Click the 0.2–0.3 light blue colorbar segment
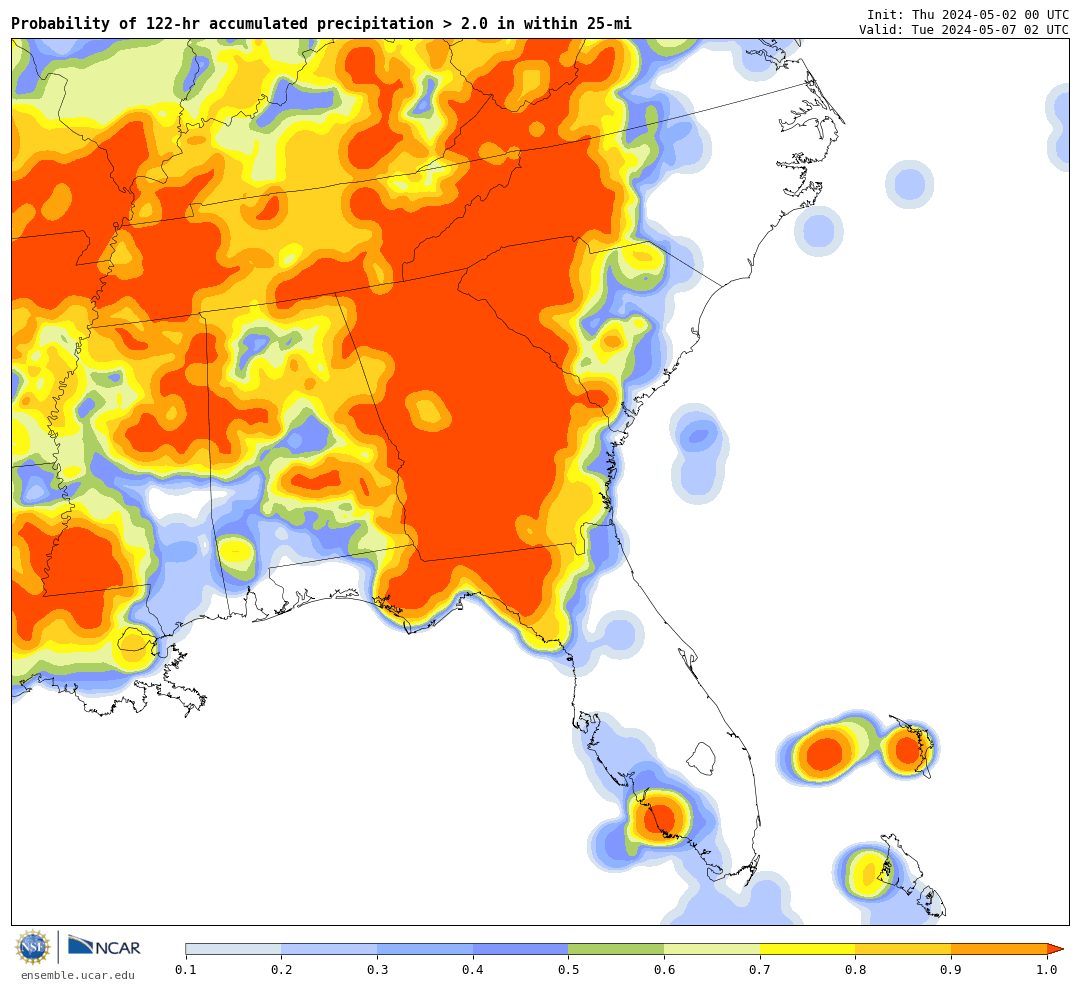1080x988 pixels. tap(329, 949)
